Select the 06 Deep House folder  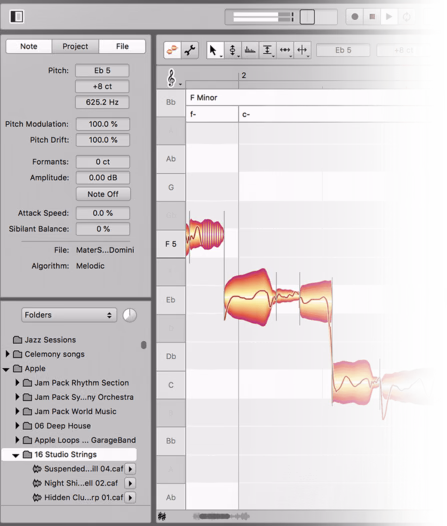(x=57, y=426)
